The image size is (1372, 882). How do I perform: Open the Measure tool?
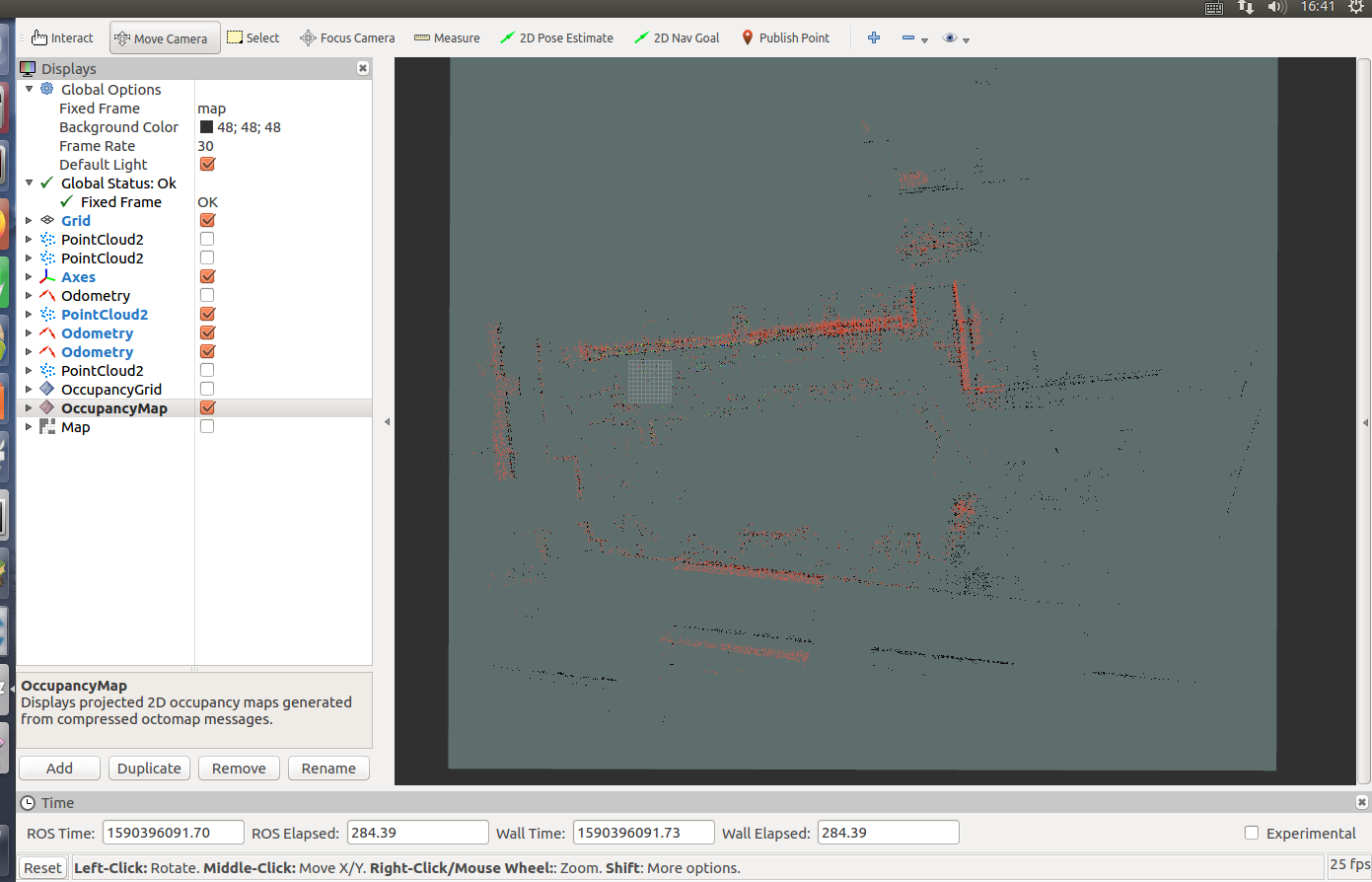447,37
